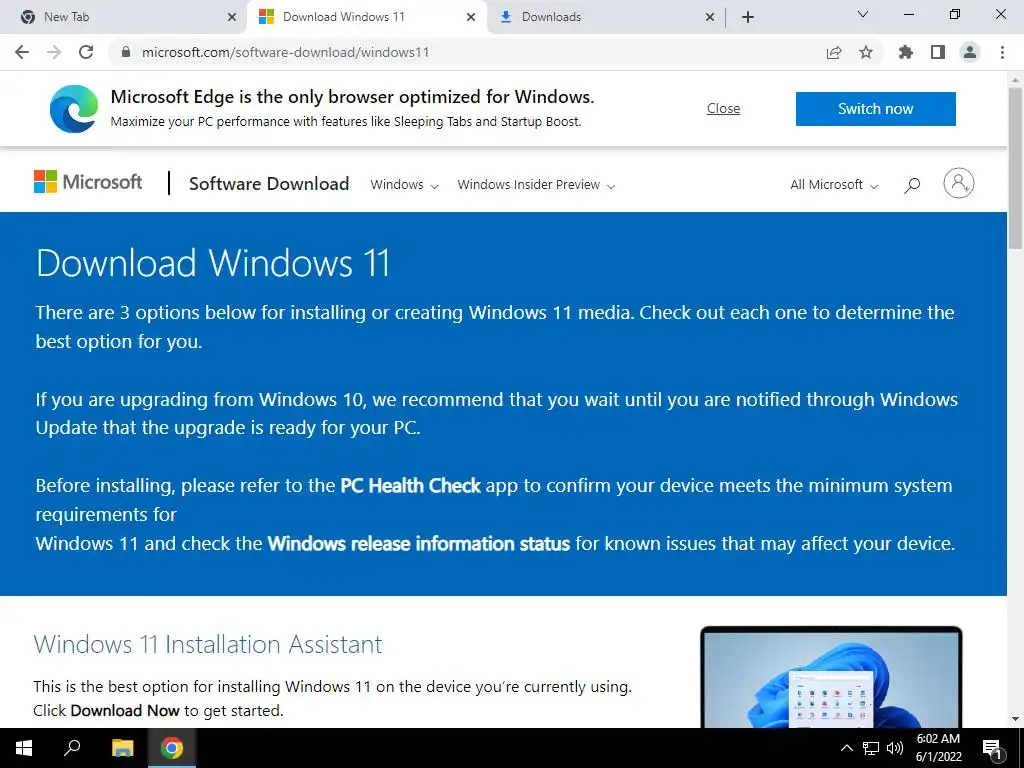Open tab search chevron in title bar
The width and height of the screenshot is (1024, 768).
(863, 14)
